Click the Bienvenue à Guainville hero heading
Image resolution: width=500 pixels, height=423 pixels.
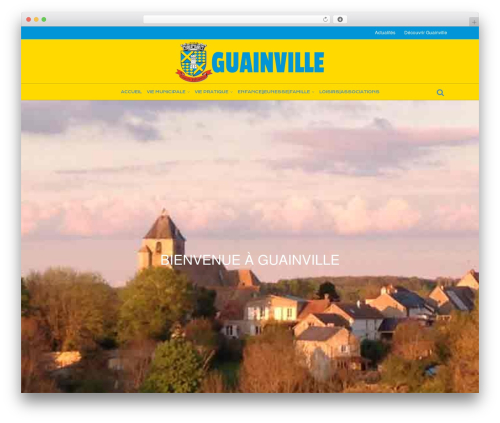(250, 260)
